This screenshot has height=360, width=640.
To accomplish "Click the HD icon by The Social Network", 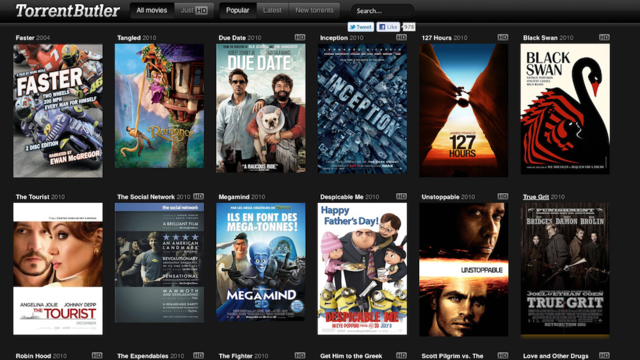I will pyautogui.click(x=198, y=196).
